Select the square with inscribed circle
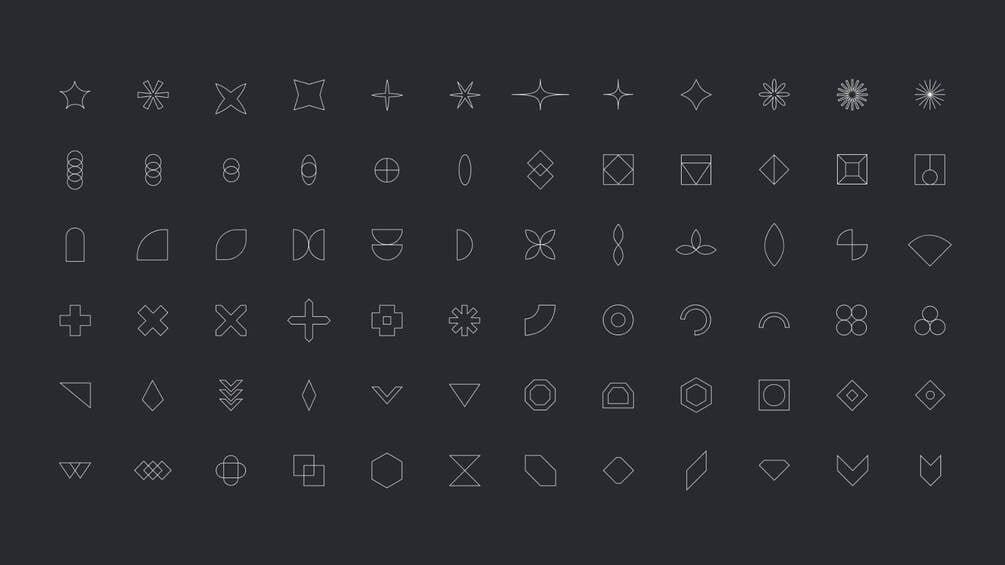The width and height of the screenshot is (1005, 565). pos(774,395)
